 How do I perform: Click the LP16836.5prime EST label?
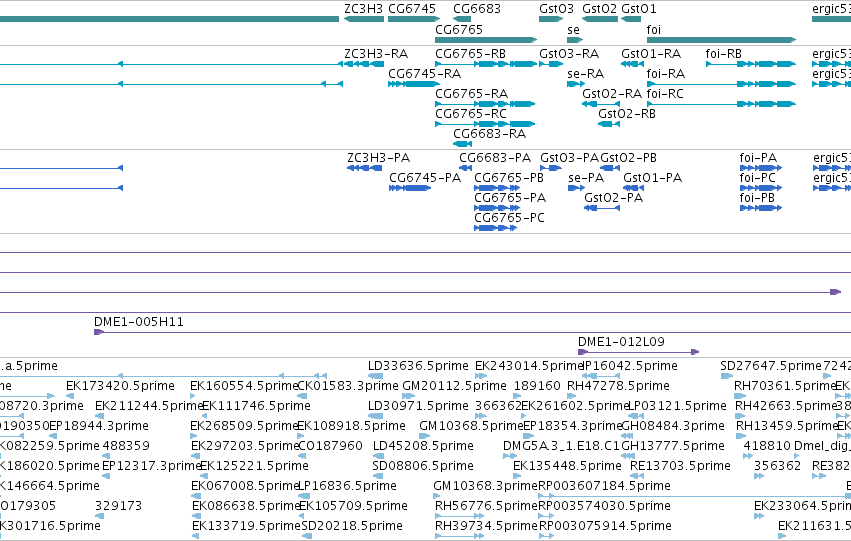pyautogui.click(x=347, y=486)
